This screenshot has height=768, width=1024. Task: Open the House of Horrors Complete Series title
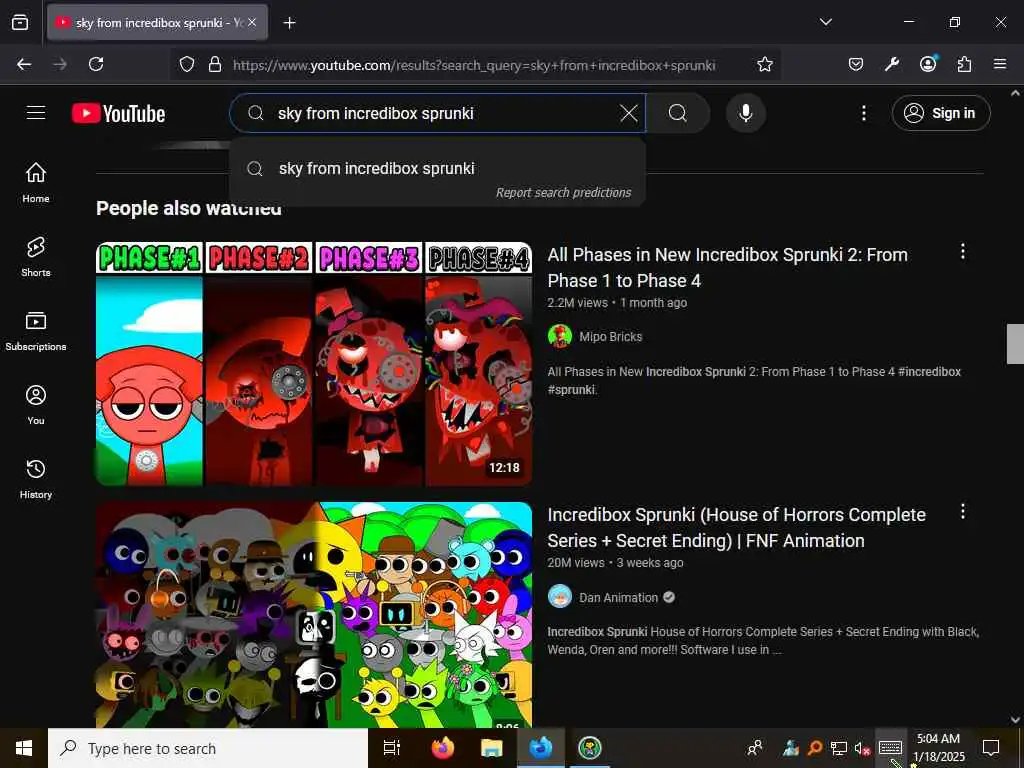click(737, 528)
